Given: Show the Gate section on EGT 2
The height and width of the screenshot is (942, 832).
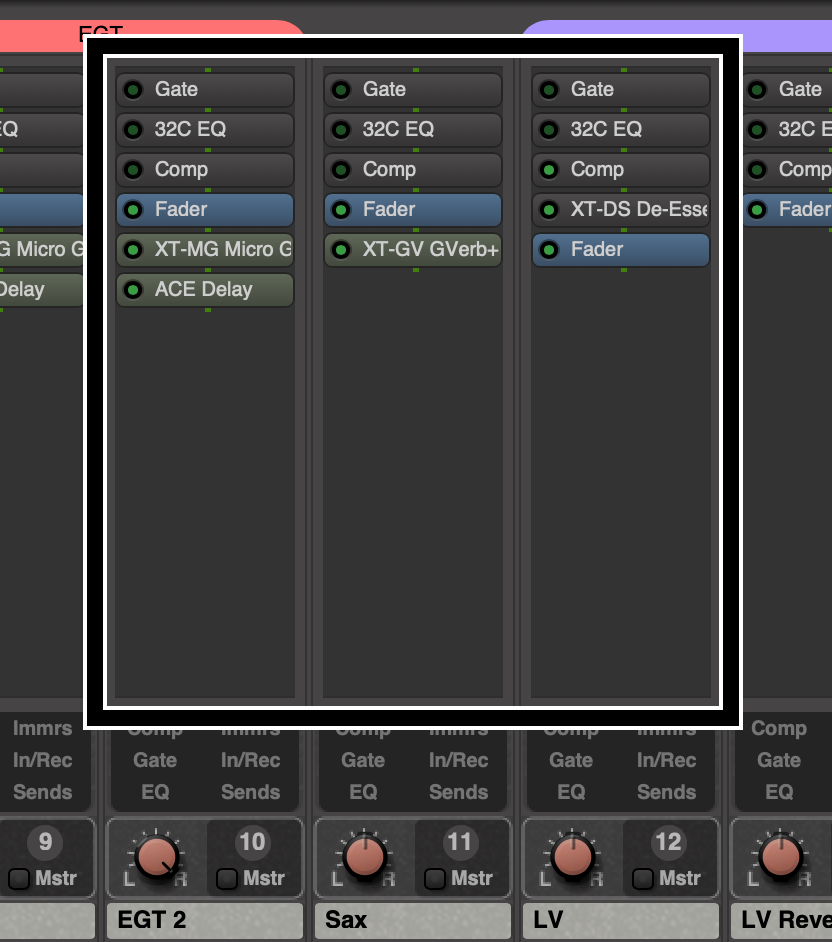Looking at the screenshot, I should (x=155, y=760).
